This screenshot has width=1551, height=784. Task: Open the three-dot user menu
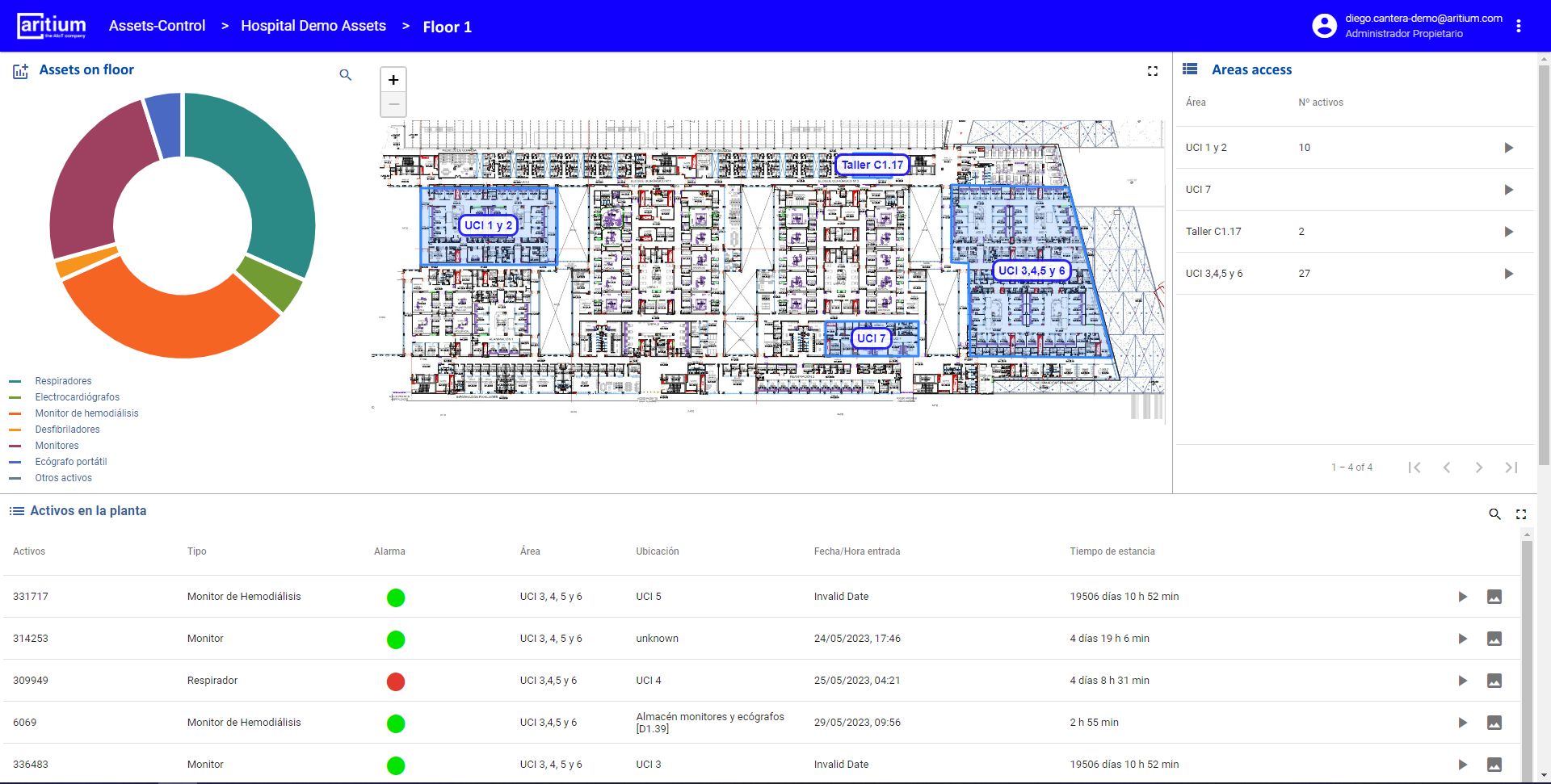(x=1519, y=26)
